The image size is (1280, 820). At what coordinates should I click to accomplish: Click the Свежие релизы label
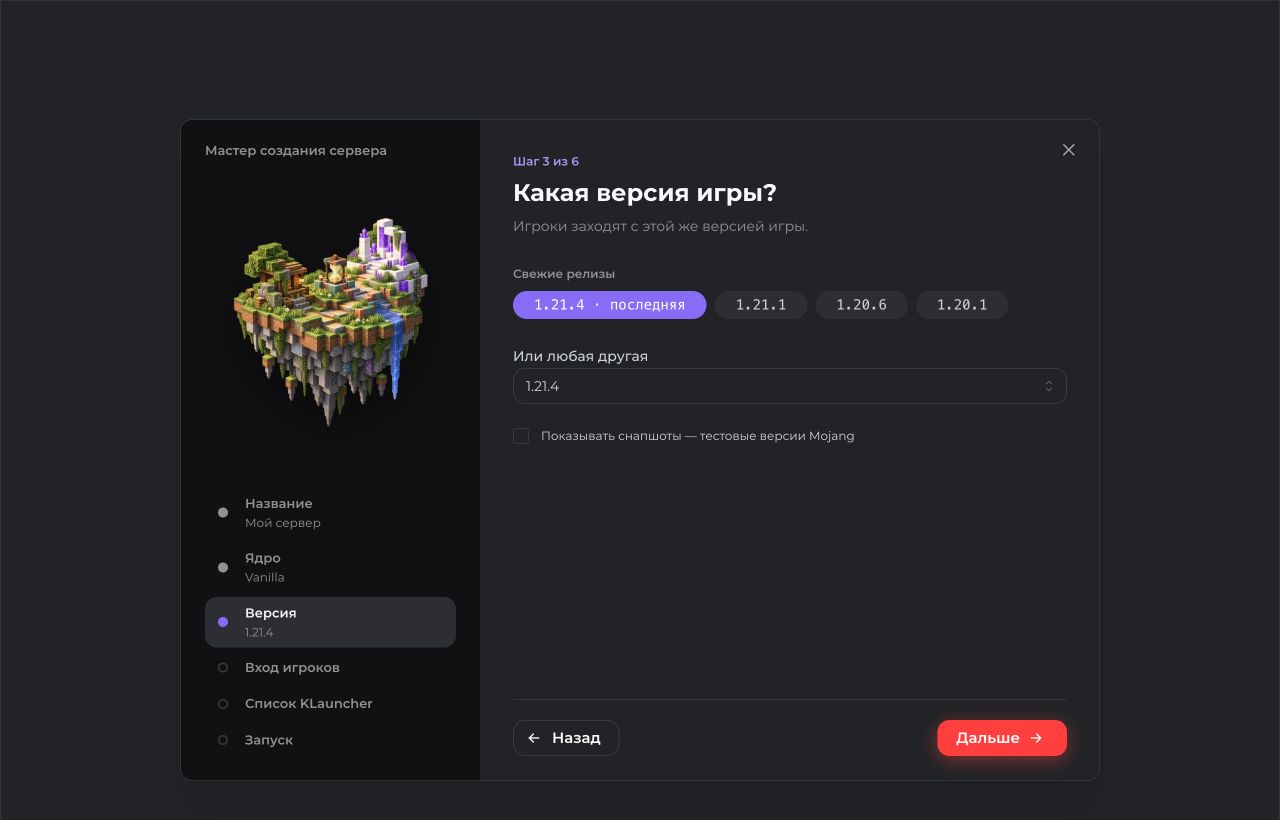point(564,274)
